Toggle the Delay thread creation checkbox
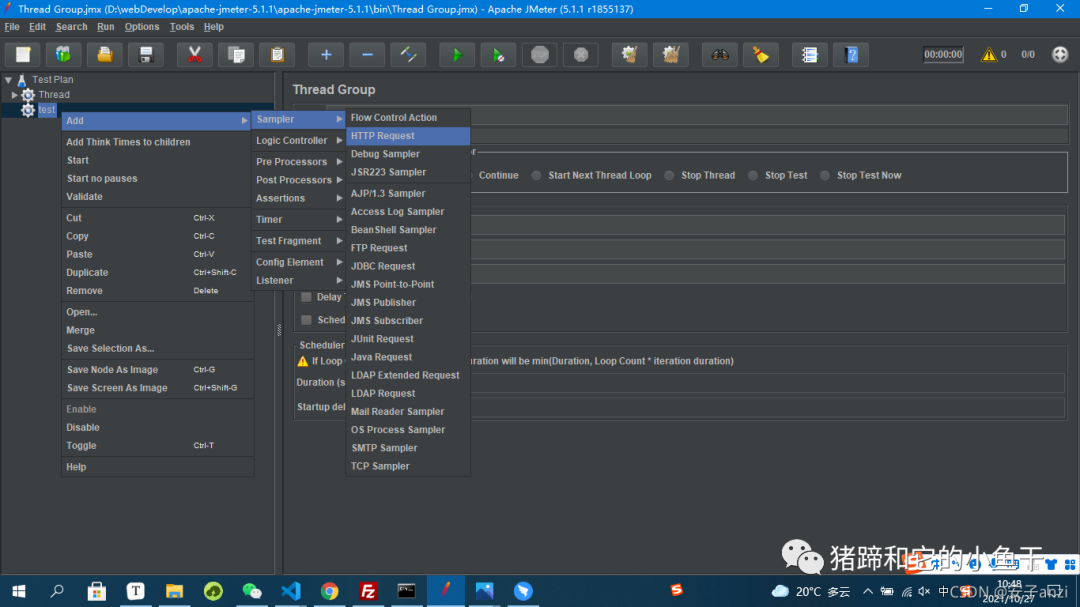 307,297
